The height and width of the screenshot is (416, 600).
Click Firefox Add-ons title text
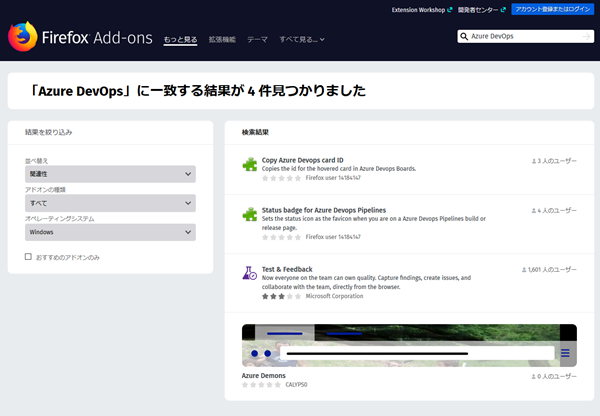click(x=97, y=38)
